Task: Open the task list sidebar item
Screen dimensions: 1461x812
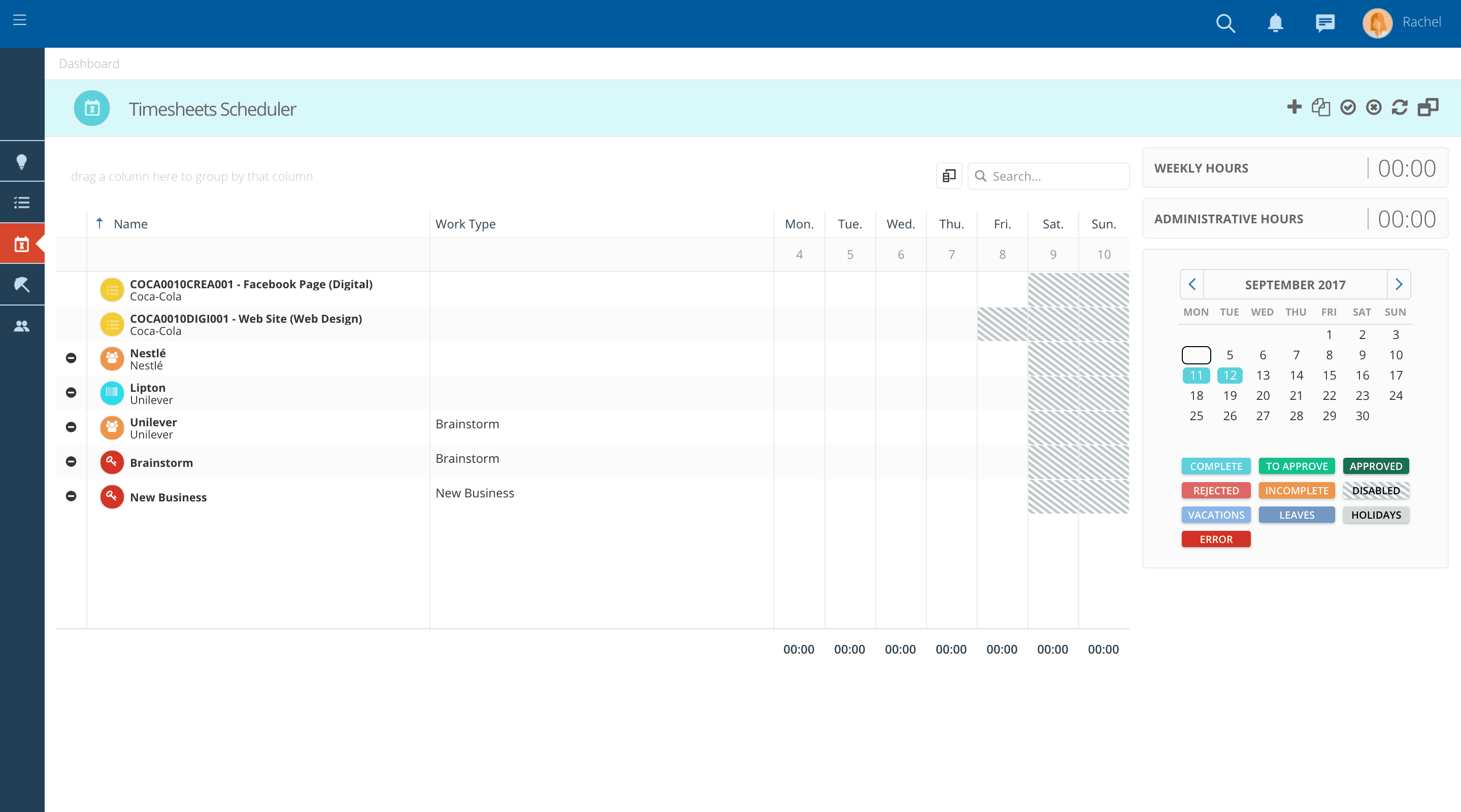Action: pyautogui.click(x=22, y=202)
